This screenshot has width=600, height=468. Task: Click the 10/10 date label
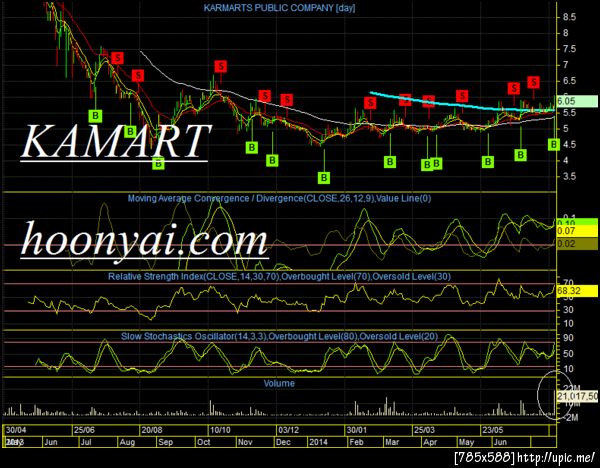coord(220,430)
